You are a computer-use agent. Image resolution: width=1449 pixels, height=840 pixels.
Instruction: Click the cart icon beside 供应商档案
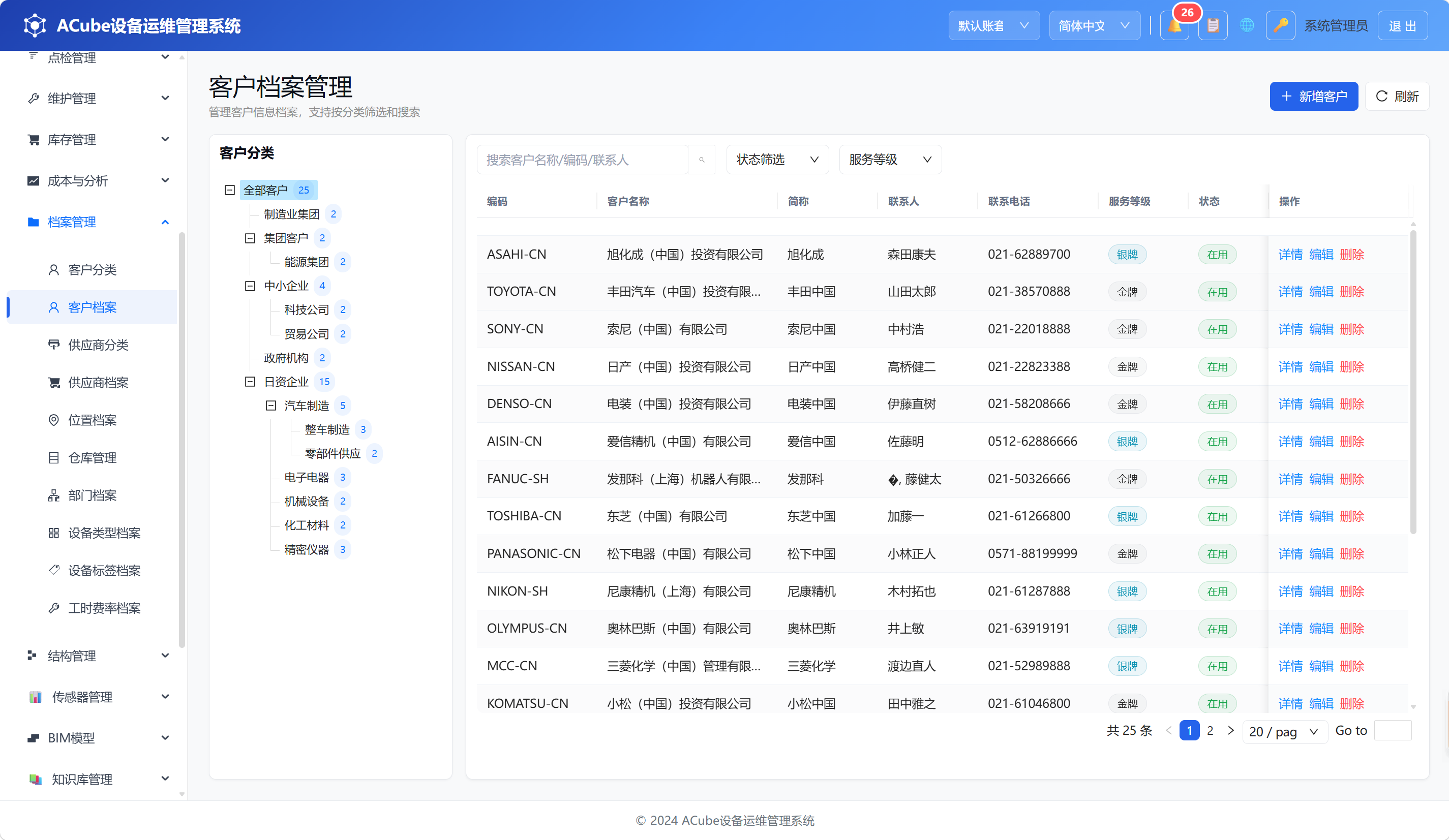(53, 383)
